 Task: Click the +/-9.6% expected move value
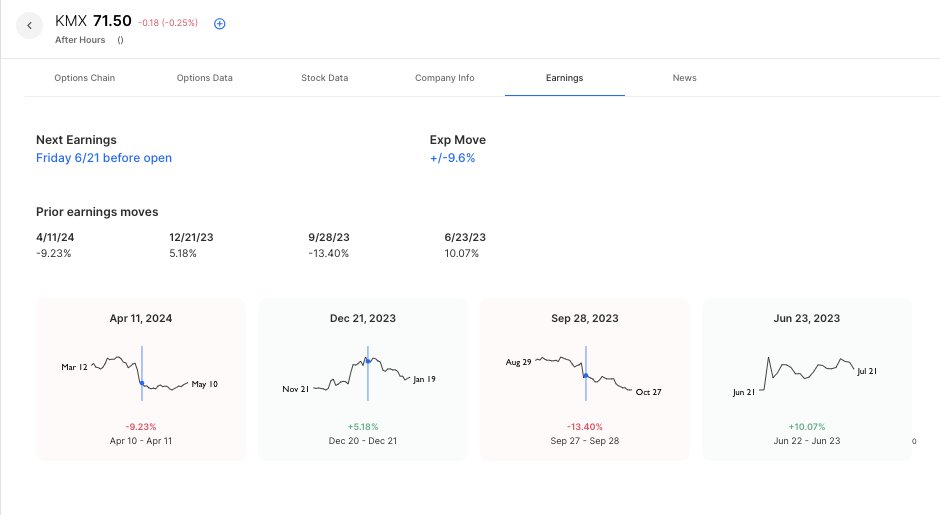coord(452,158)
